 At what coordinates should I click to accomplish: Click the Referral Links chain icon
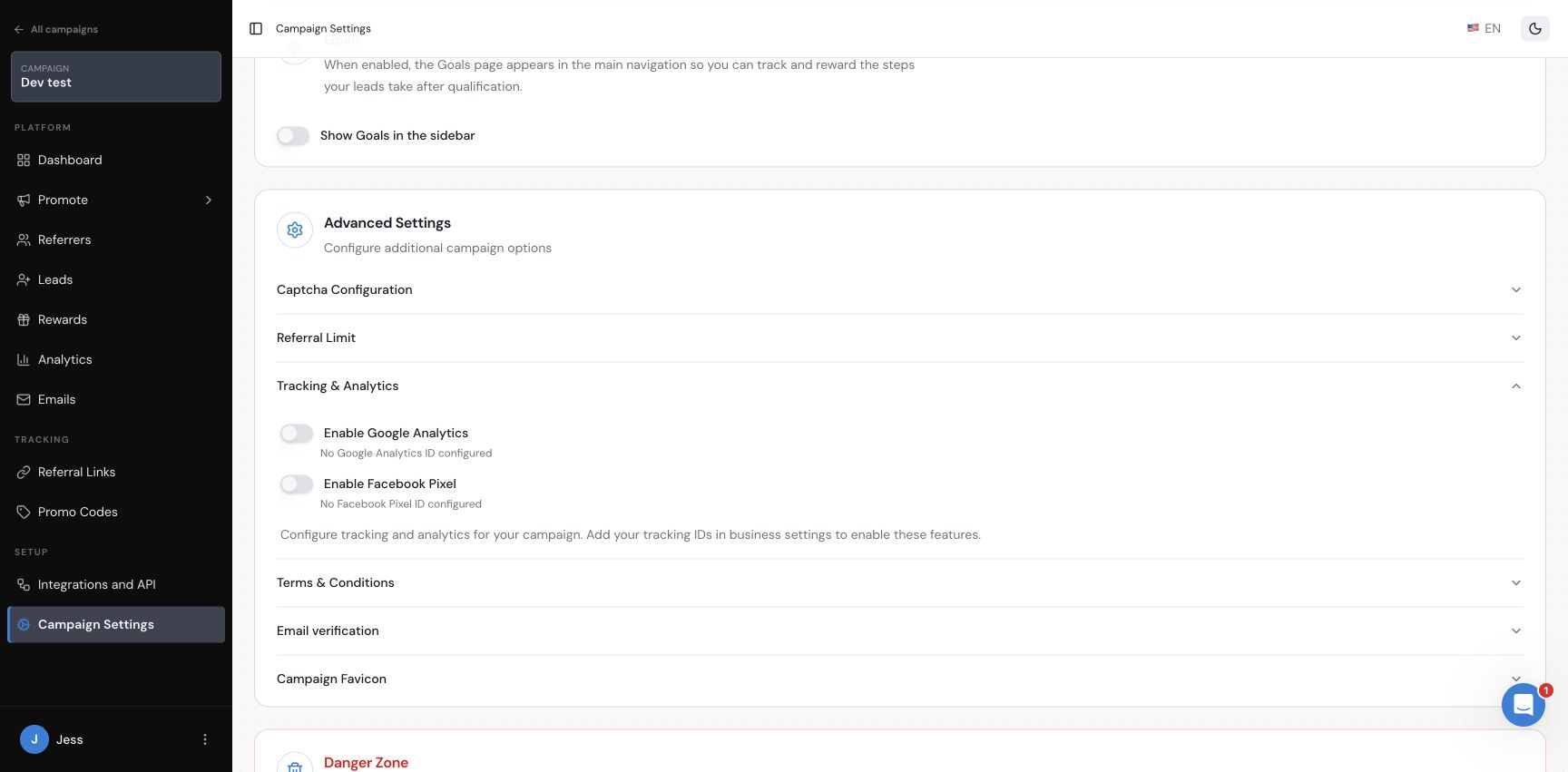(x=24, y=472)
